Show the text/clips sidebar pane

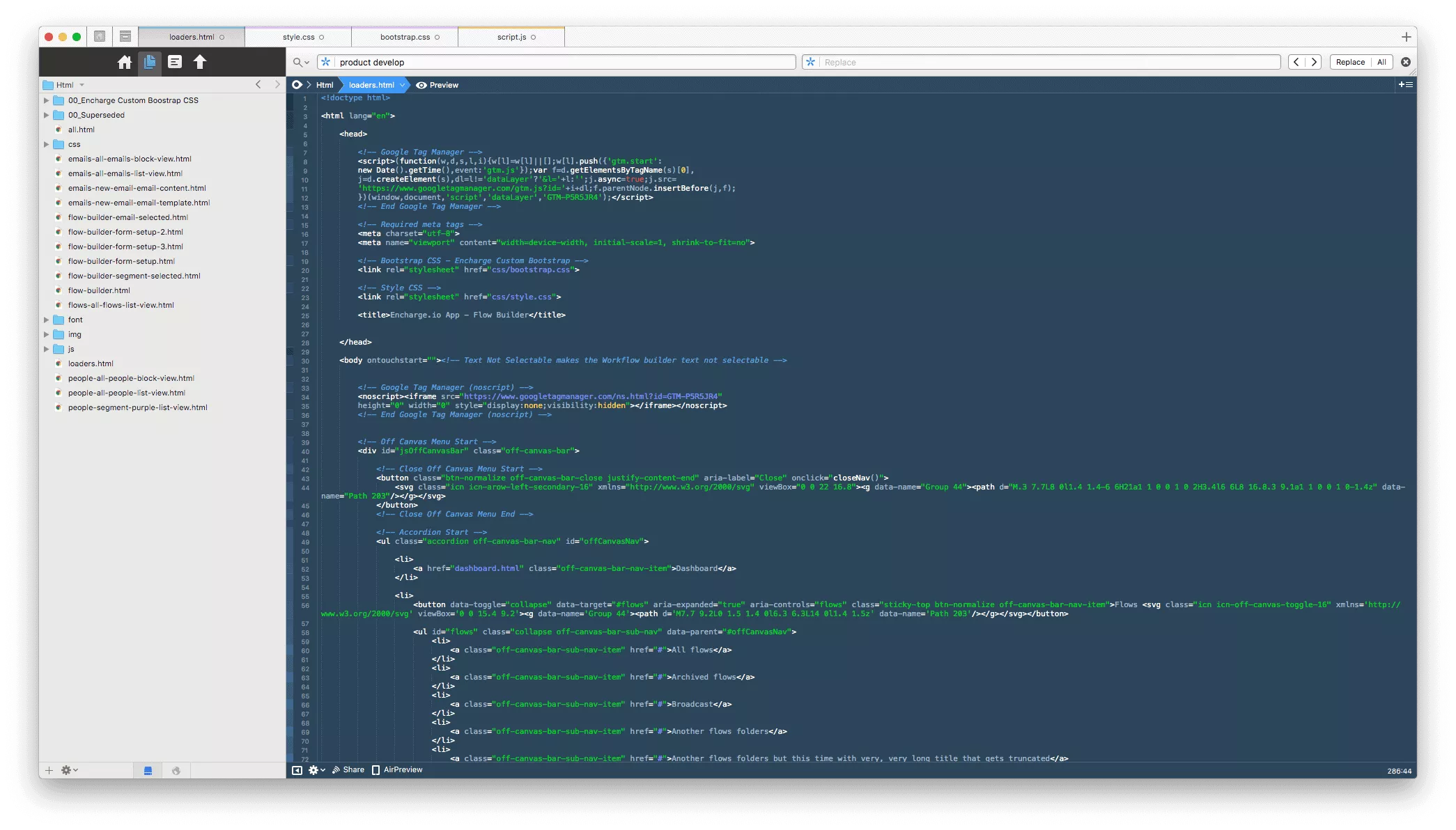175,63
